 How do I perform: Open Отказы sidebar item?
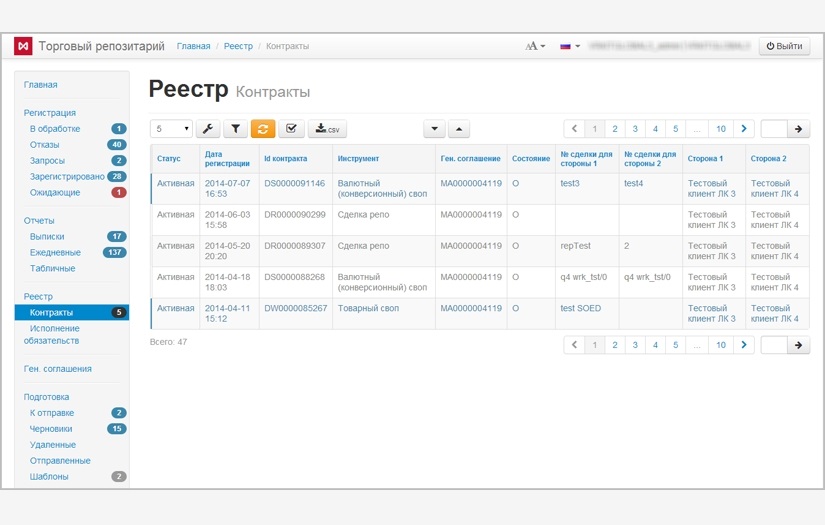click(45, 145)
